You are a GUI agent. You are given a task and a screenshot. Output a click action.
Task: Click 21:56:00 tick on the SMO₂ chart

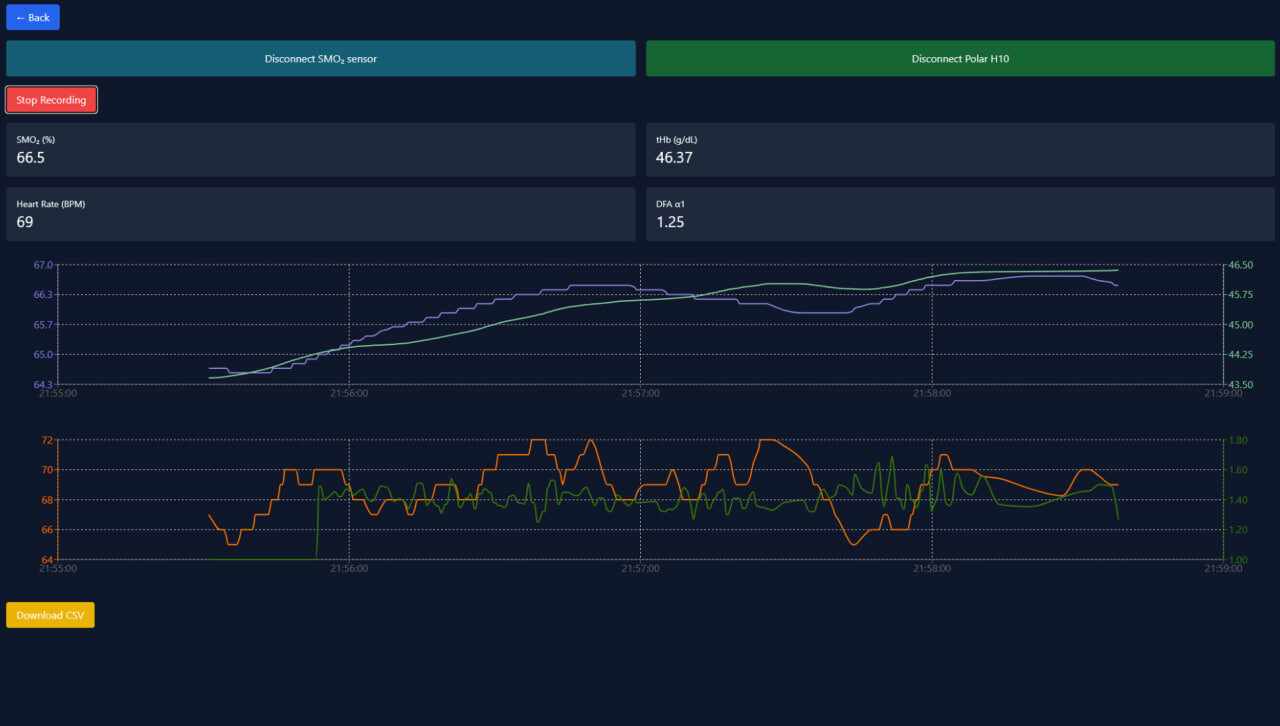click(x=349, y=394)
